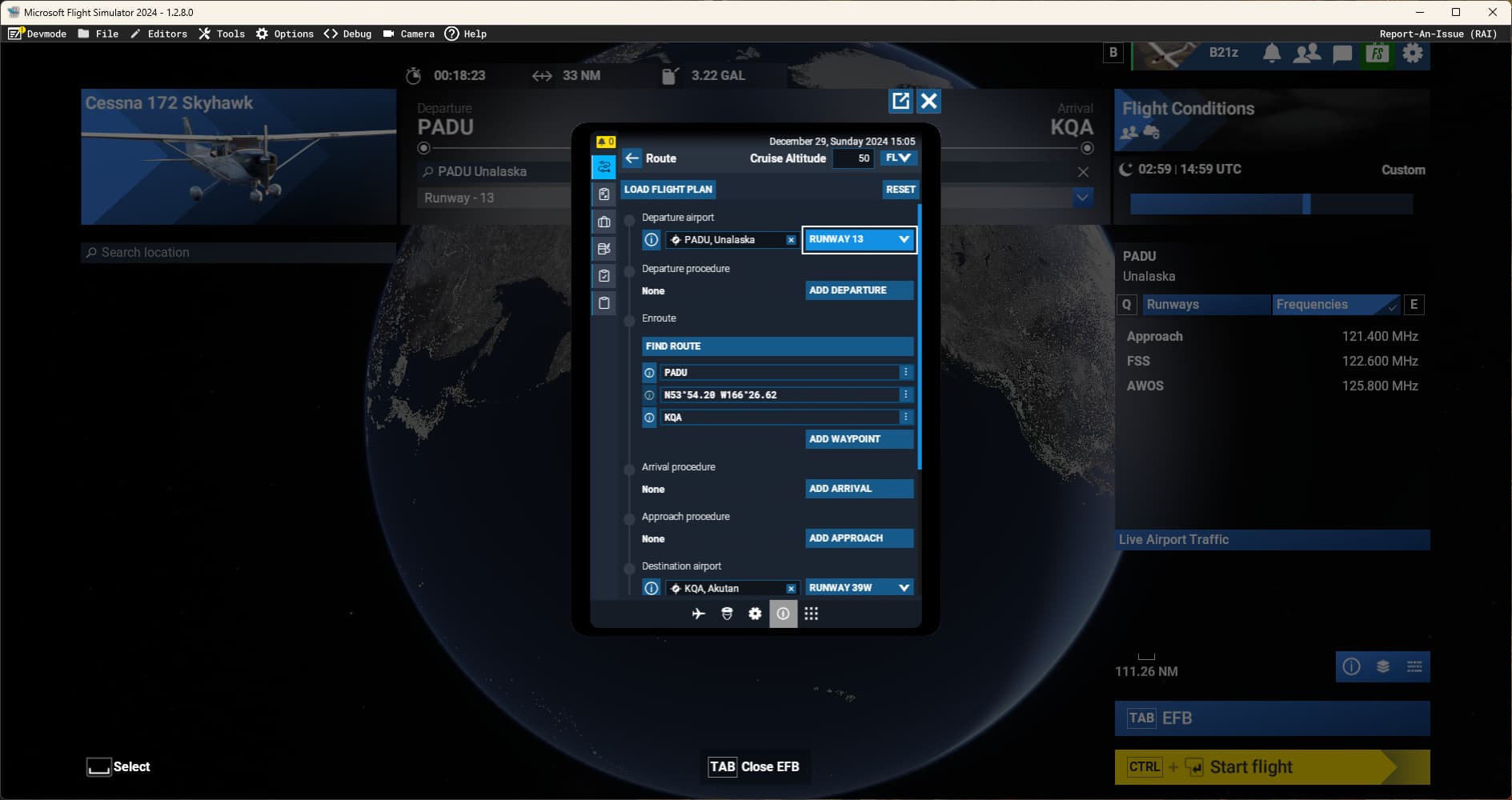The image size is (1512, 800).
Task: Click the yellow notification bell badge in EFB
Action: pos(605,142)
